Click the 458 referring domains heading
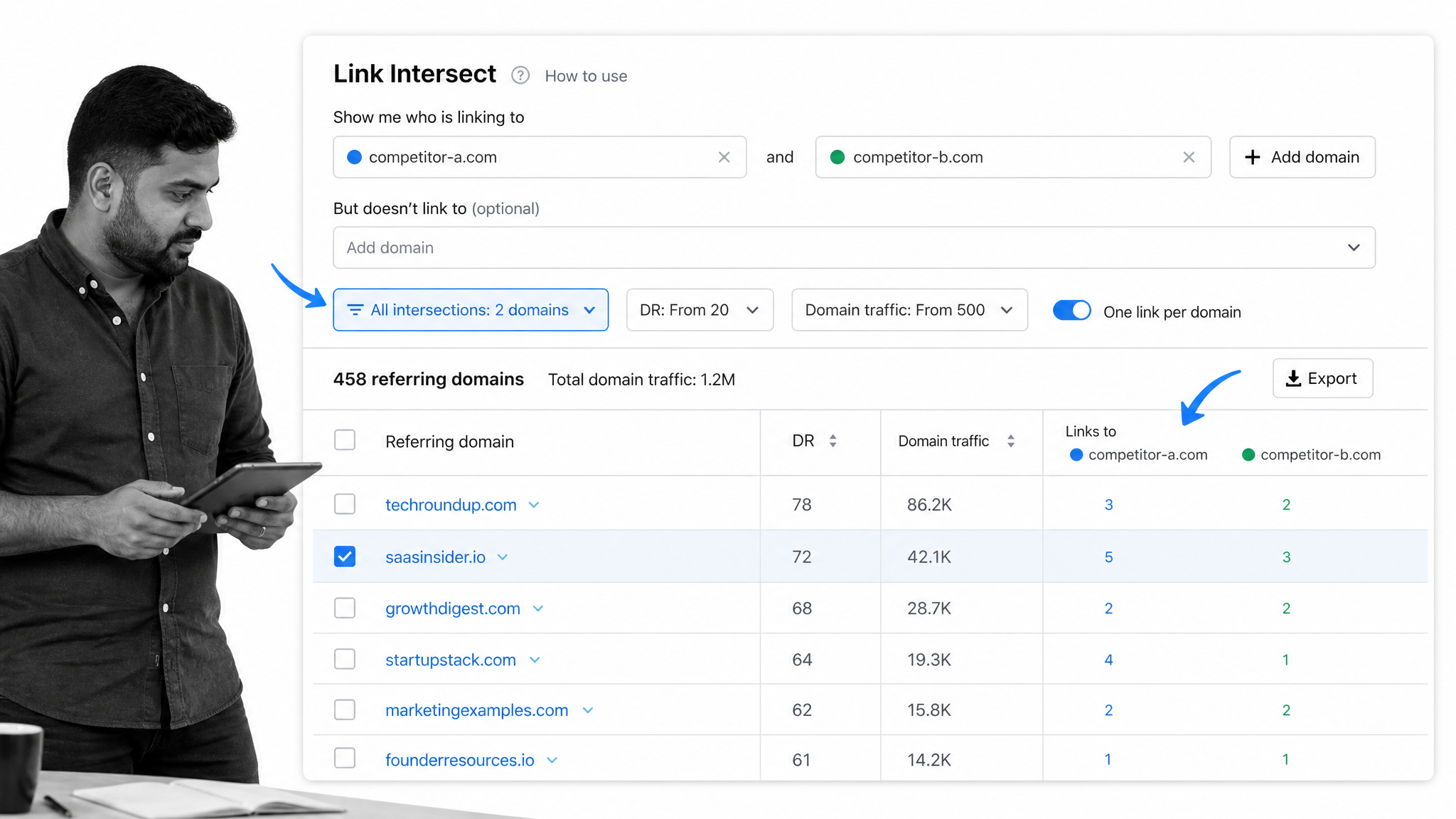The width and height of the screenshot is (1456, 819). [429, 379]
